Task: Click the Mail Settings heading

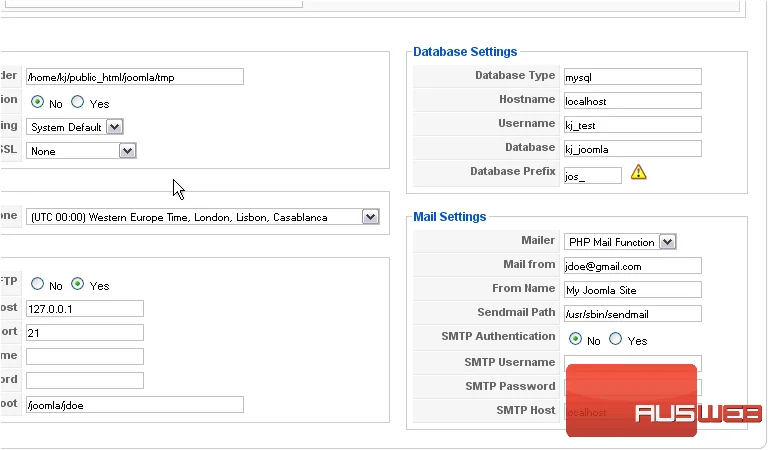Action: pyautogui.click(x=449, y=216)
